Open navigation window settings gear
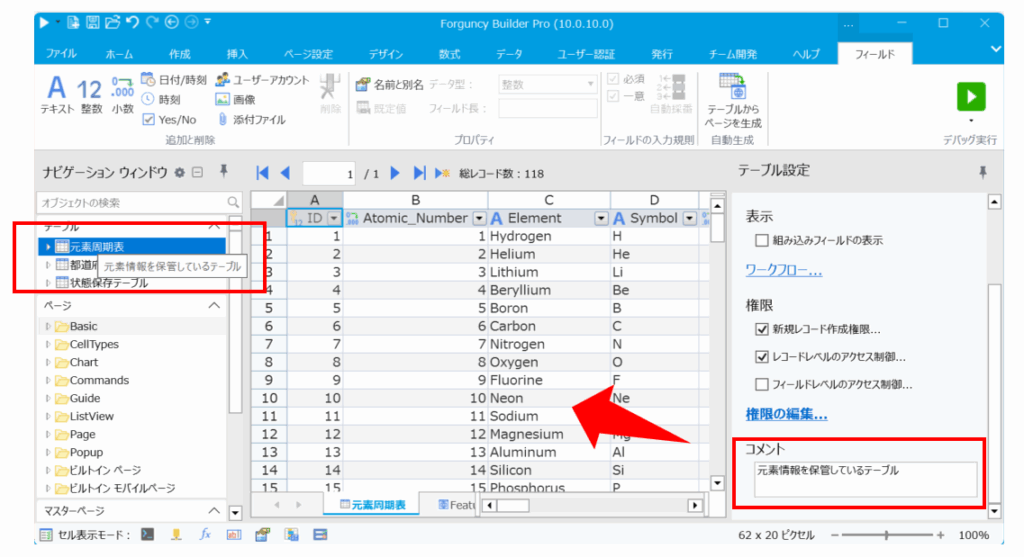This screenshot has width=1024, height=557. pos(180,172)
